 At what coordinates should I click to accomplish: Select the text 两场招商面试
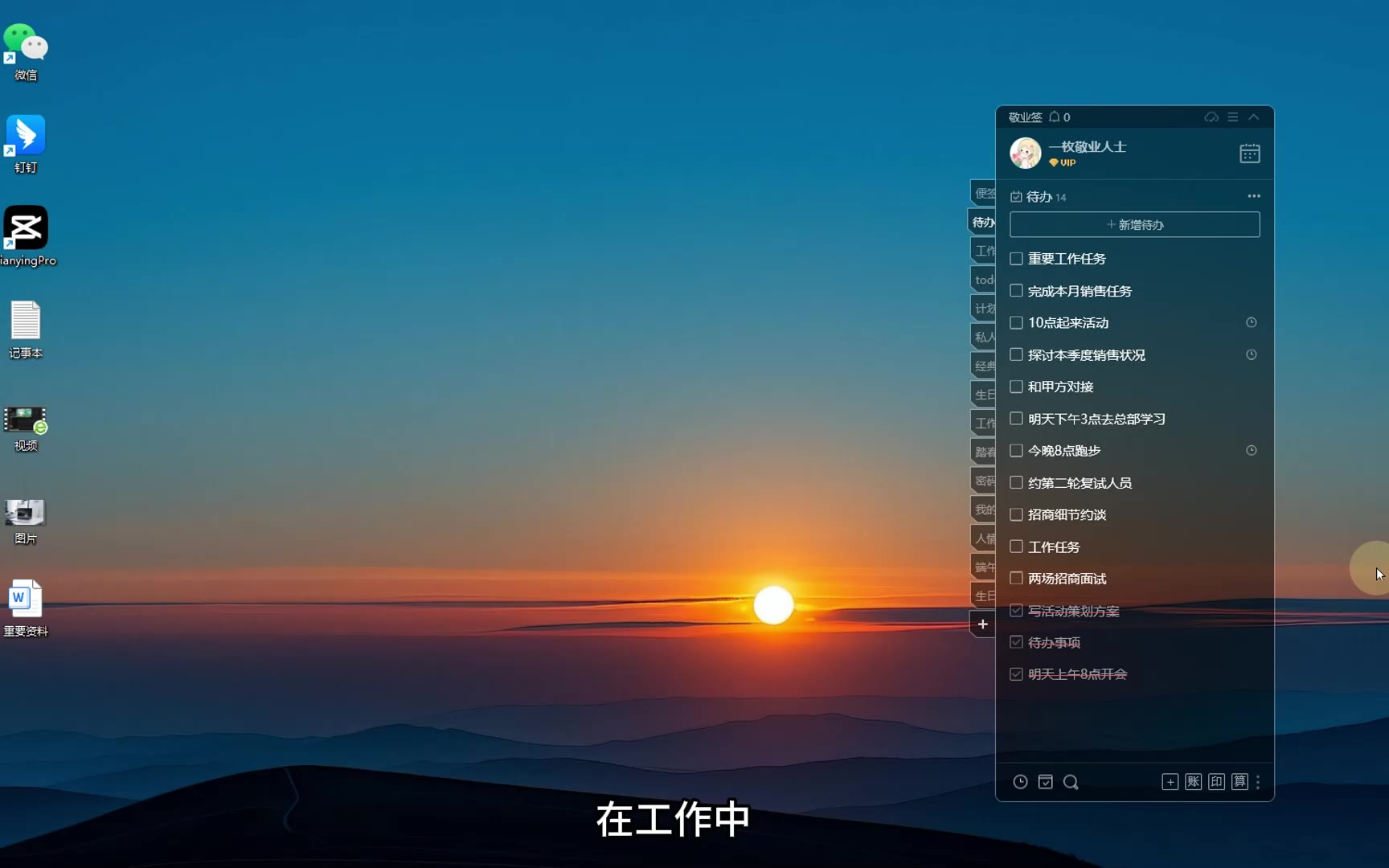click(x=1067, y=579)
